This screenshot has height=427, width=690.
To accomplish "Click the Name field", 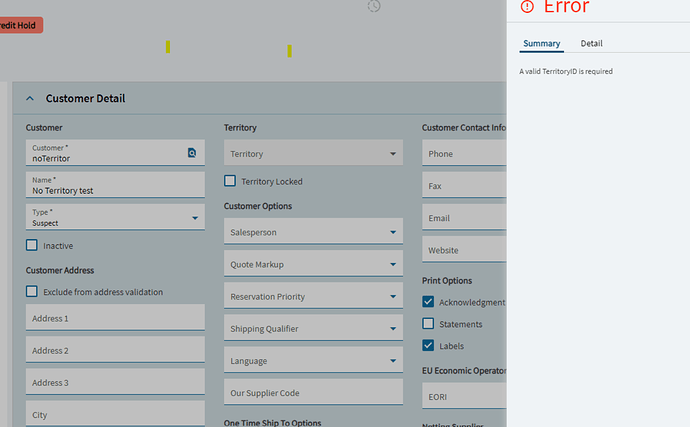I will [115, 185].
